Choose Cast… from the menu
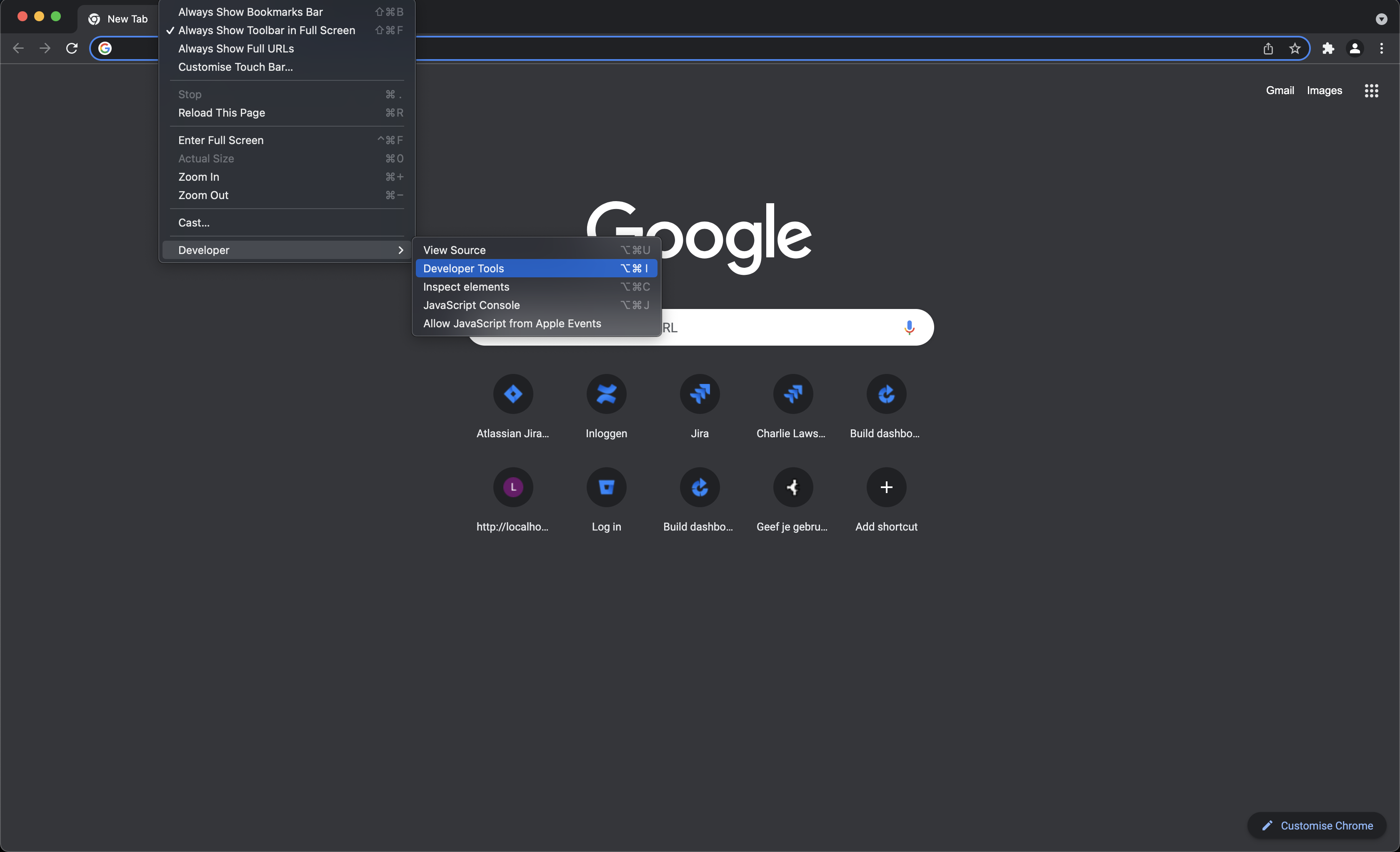This screenshot has height=852, width=1400. tap(287, 223)
